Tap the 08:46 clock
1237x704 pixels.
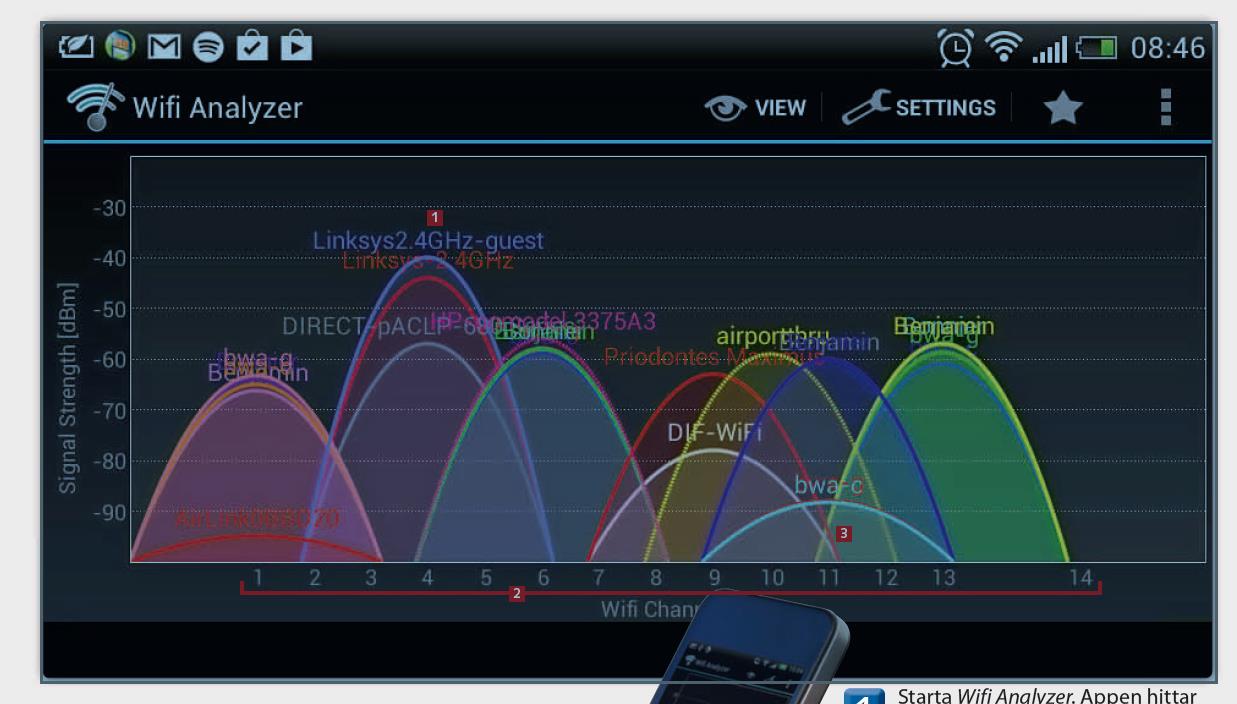(1167, 48)
